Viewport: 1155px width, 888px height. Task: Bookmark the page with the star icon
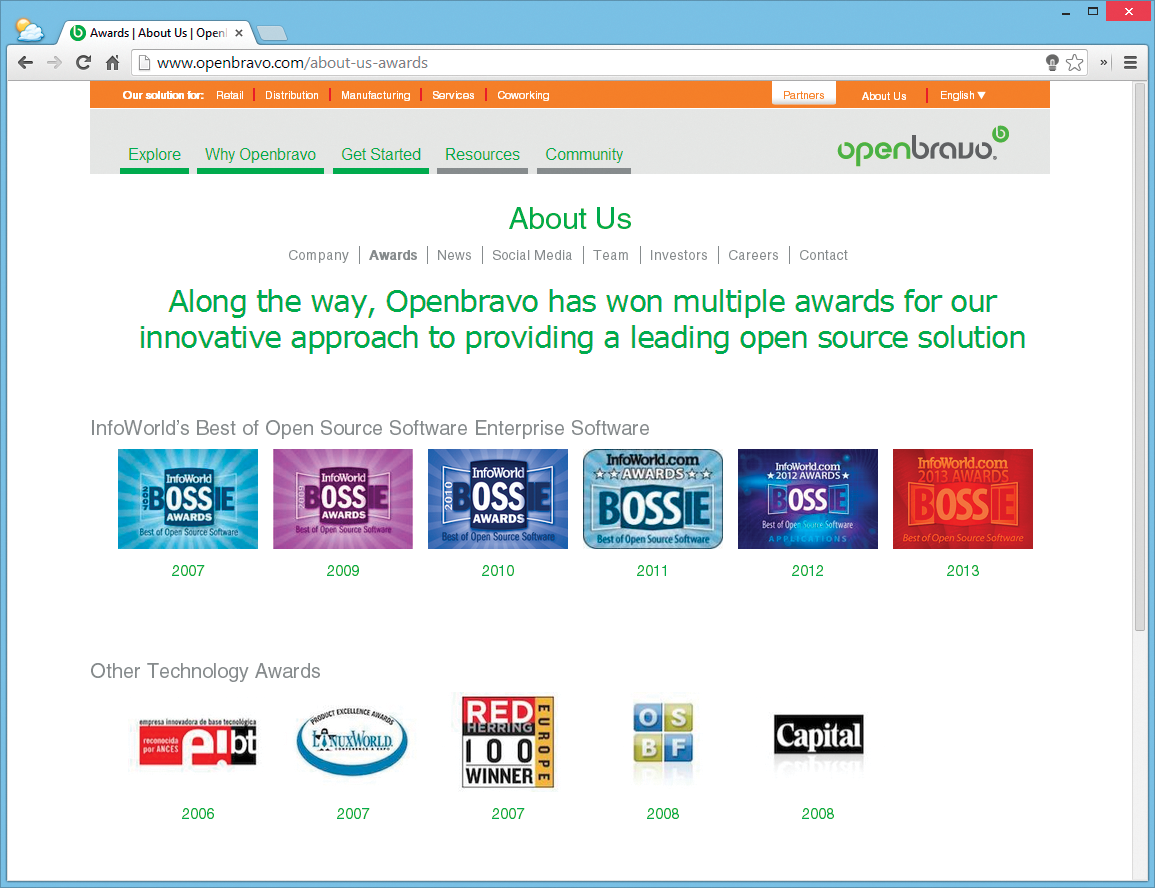tap(1075, 62)
